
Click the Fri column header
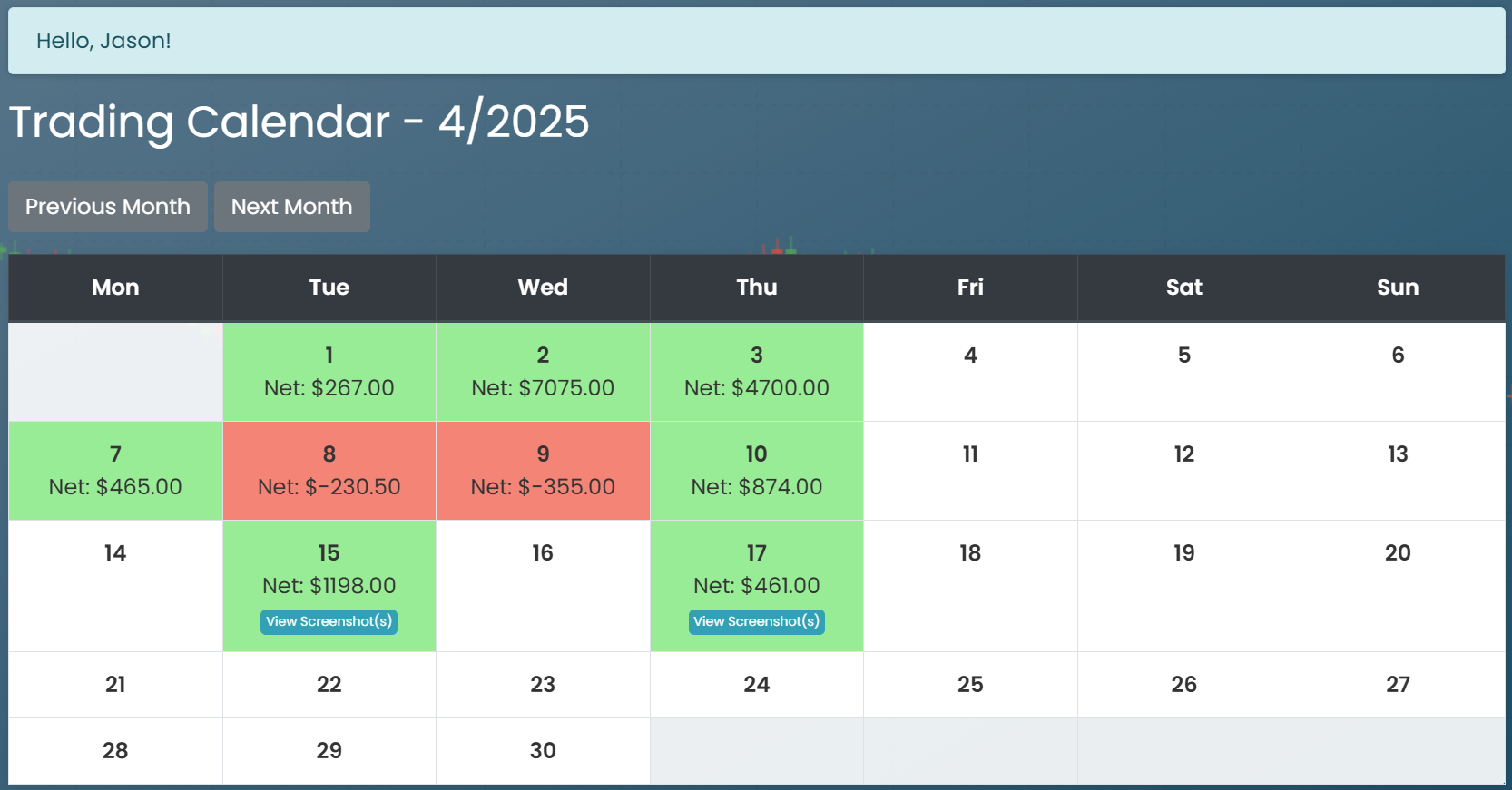[970, 288]
